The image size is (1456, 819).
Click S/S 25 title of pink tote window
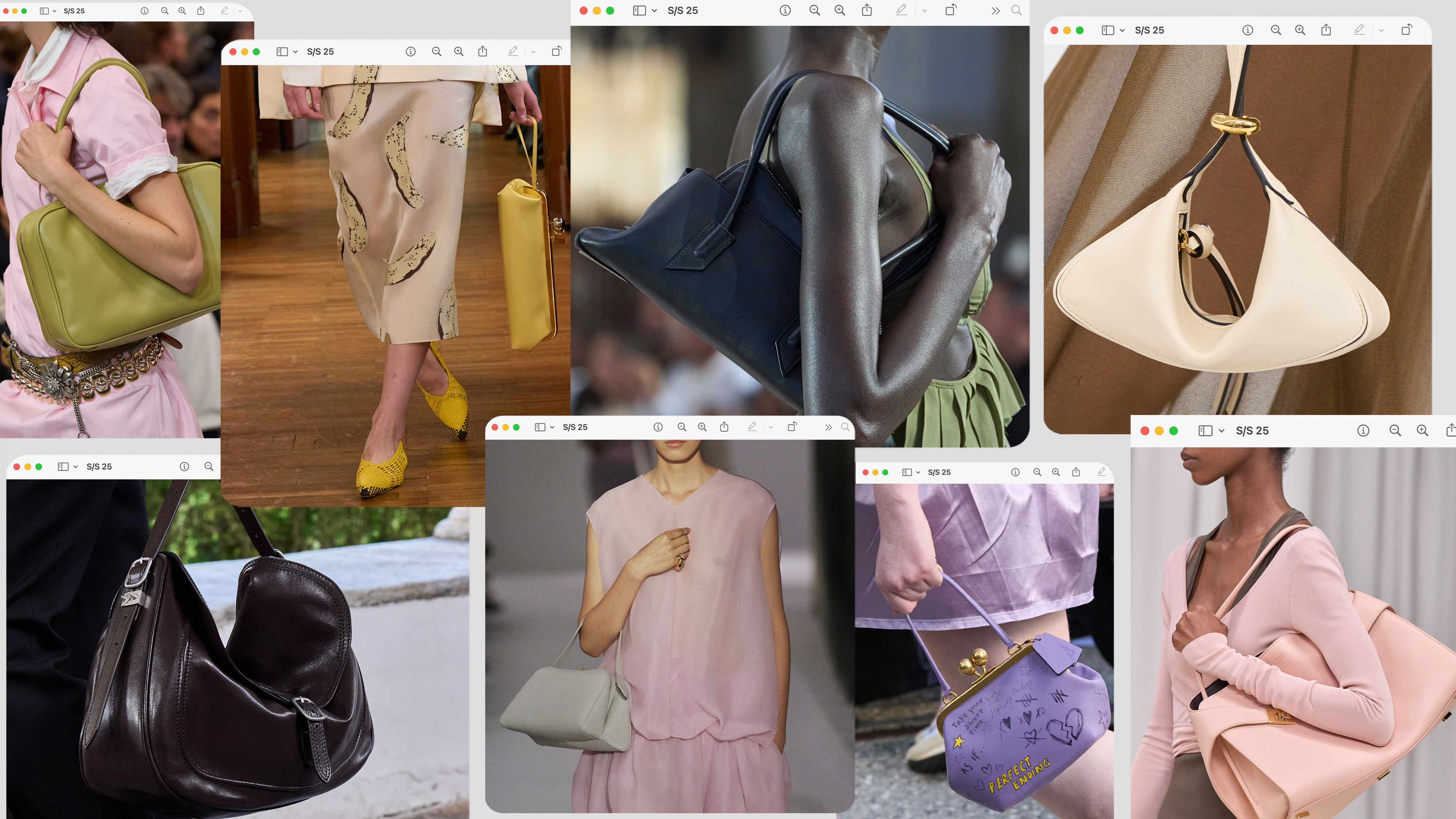click(1252, 431)
